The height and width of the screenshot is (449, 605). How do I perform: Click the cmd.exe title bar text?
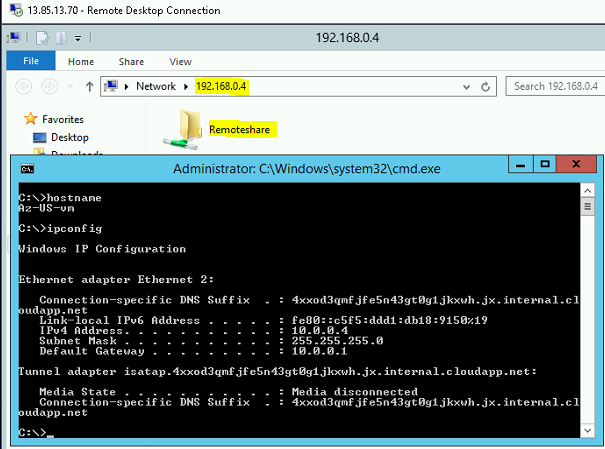[x=307, y=169]
